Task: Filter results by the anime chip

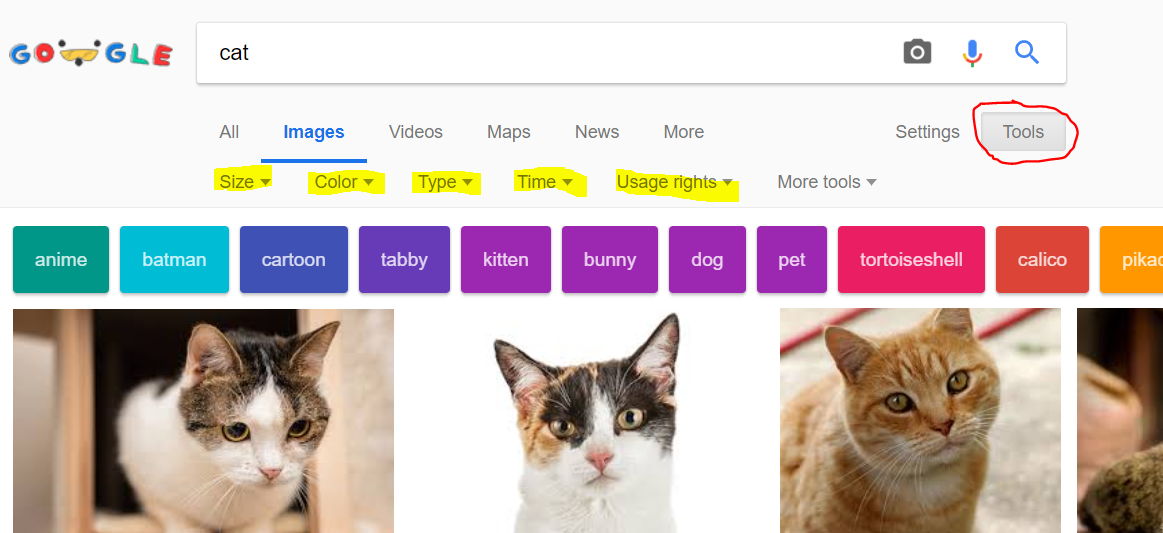Action: (x=61, y=259)
